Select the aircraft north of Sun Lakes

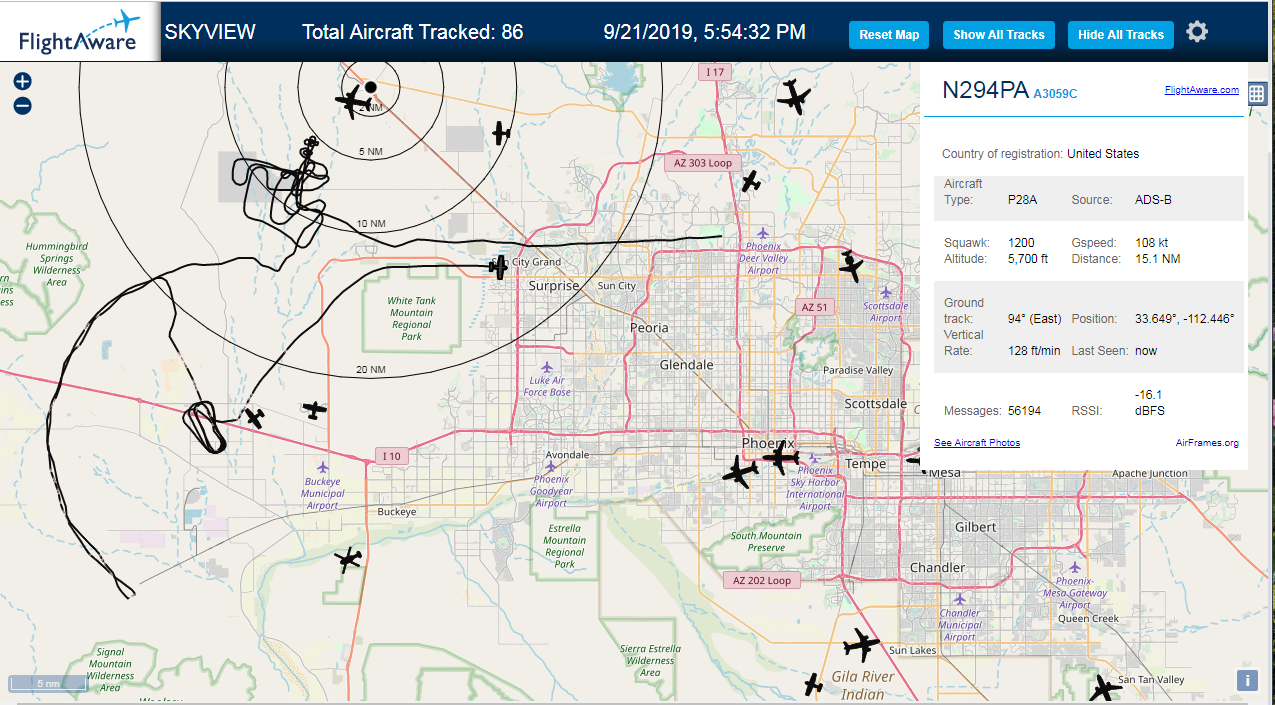pos(861,644)
